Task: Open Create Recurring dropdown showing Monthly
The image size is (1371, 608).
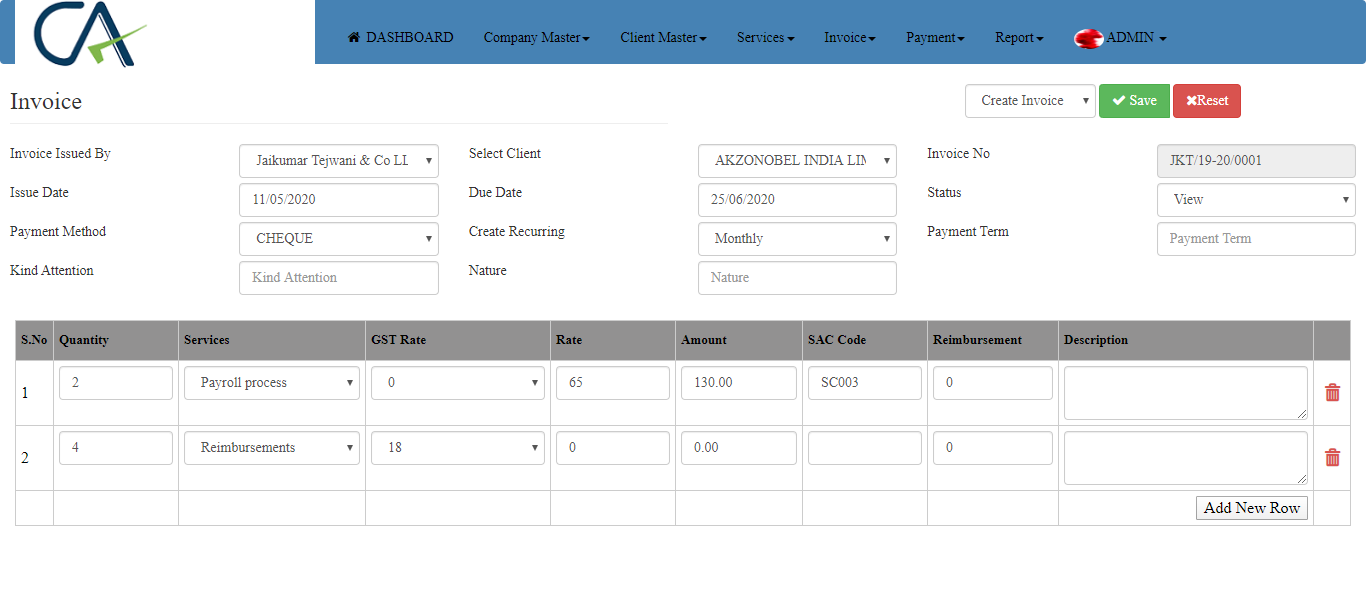Action: point(797,239)
